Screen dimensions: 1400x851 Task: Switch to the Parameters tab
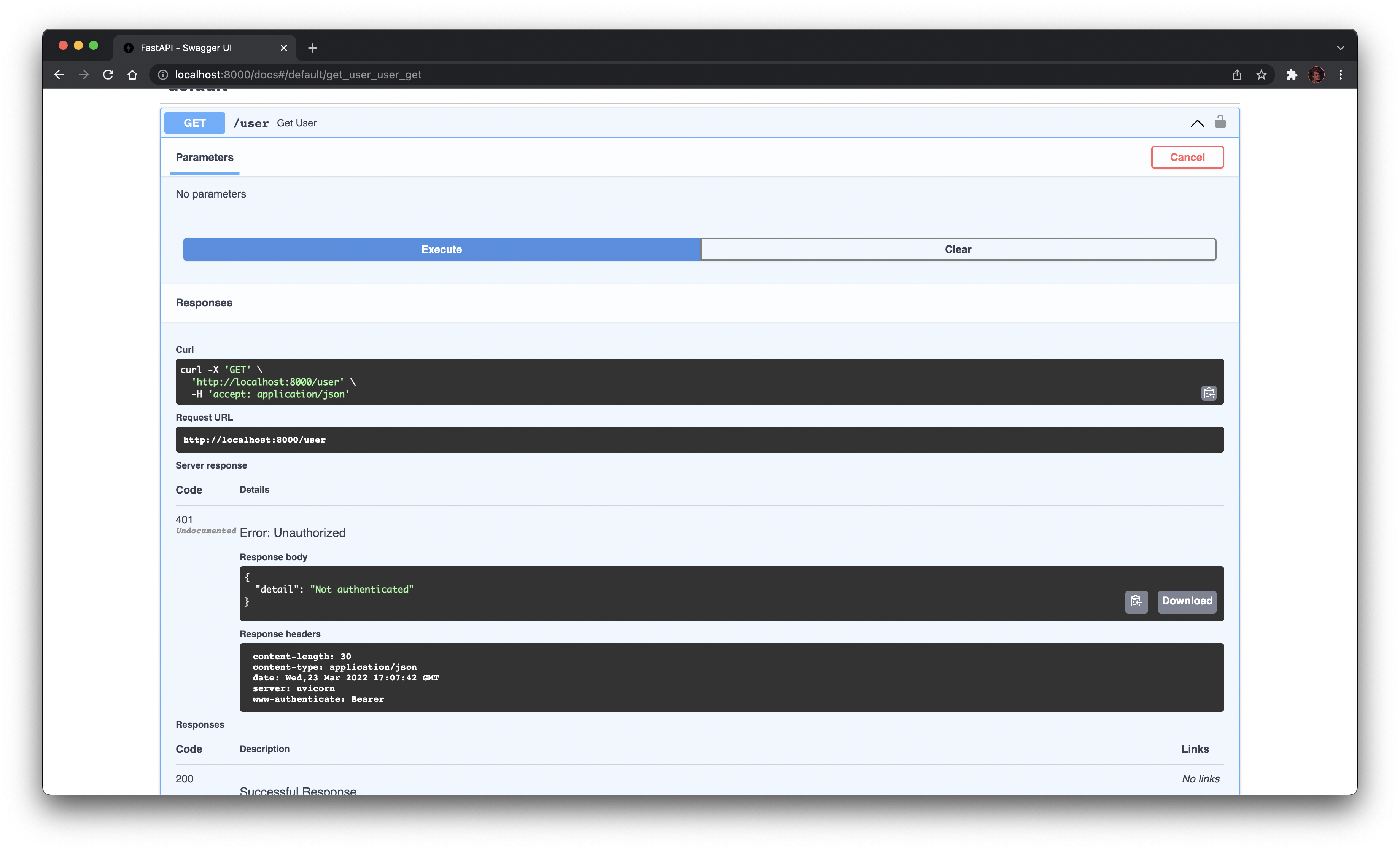click(204, 158)
